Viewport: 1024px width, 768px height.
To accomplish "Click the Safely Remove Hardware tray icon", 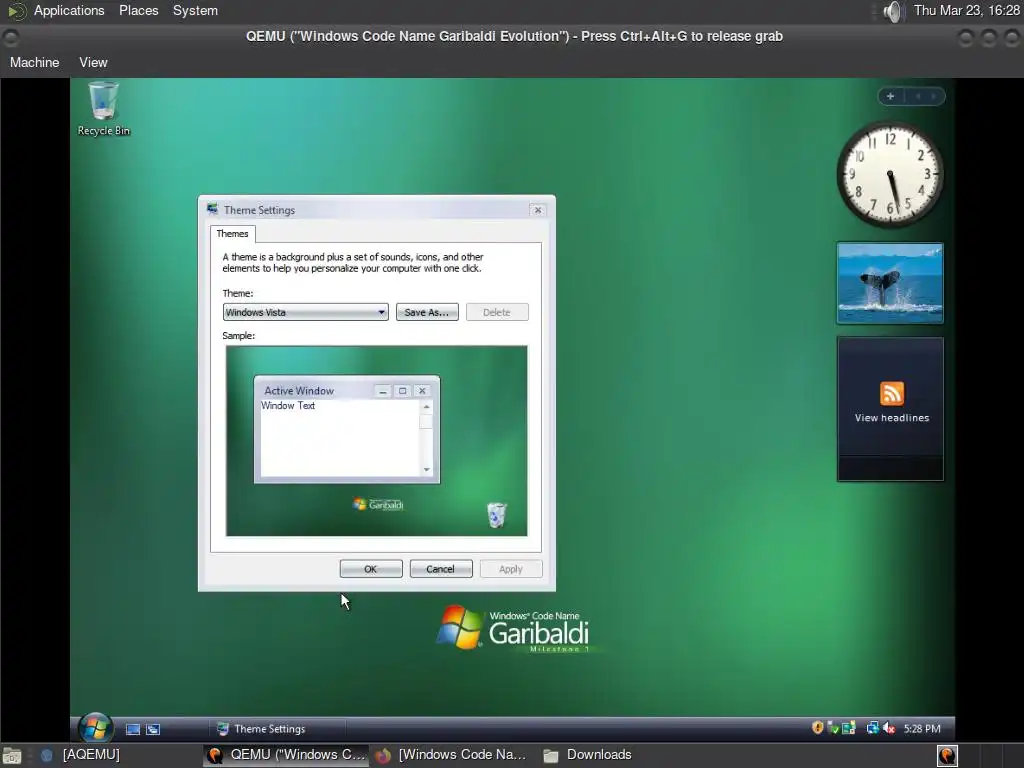I will coord(833,728).
